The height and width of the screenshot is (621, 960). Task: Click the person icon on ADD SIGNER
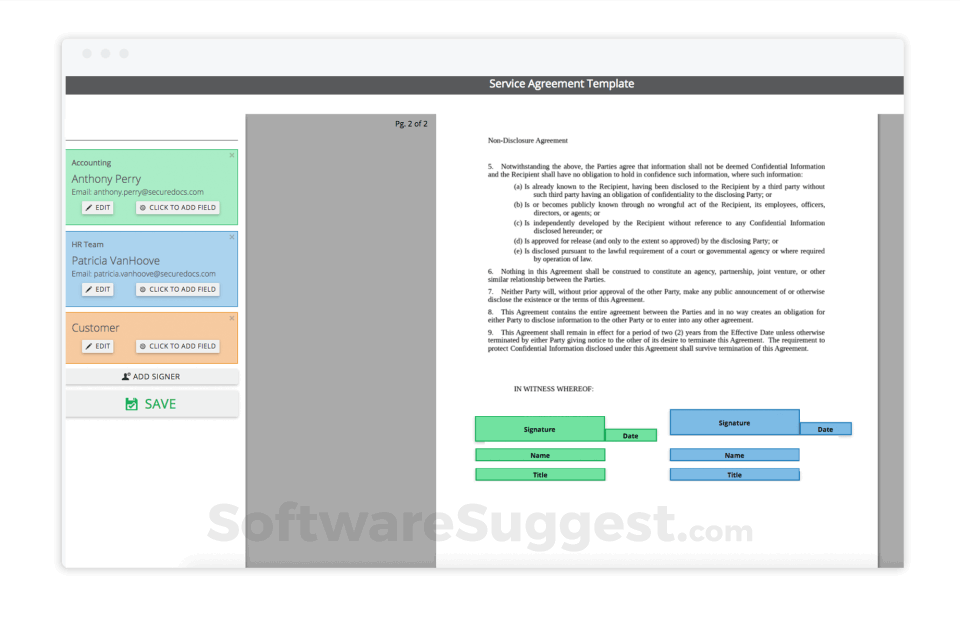click(x=124, y=377)
